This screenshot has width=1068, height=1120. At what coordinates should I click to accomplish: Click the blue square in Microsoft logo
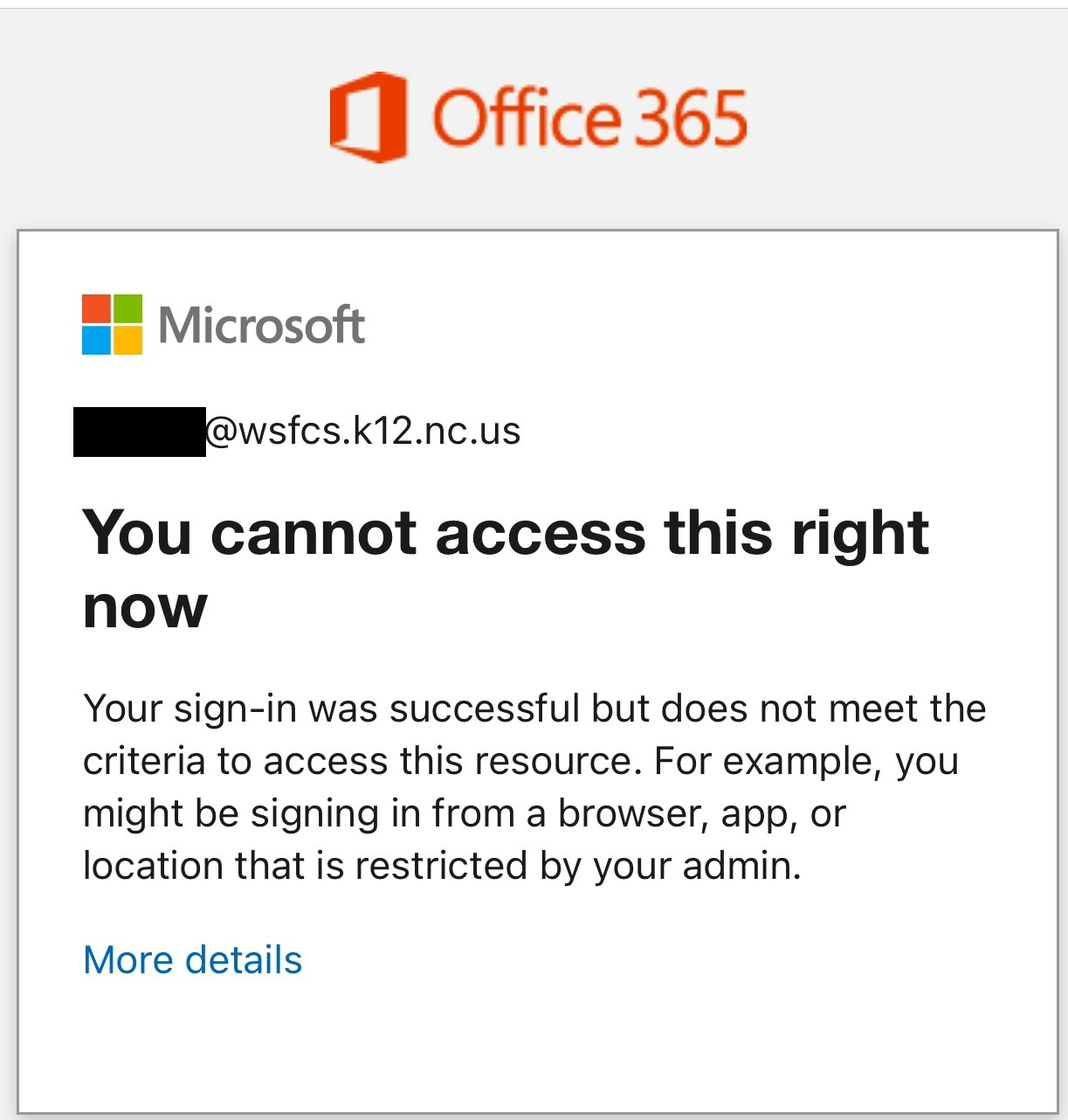click(96, 340)
